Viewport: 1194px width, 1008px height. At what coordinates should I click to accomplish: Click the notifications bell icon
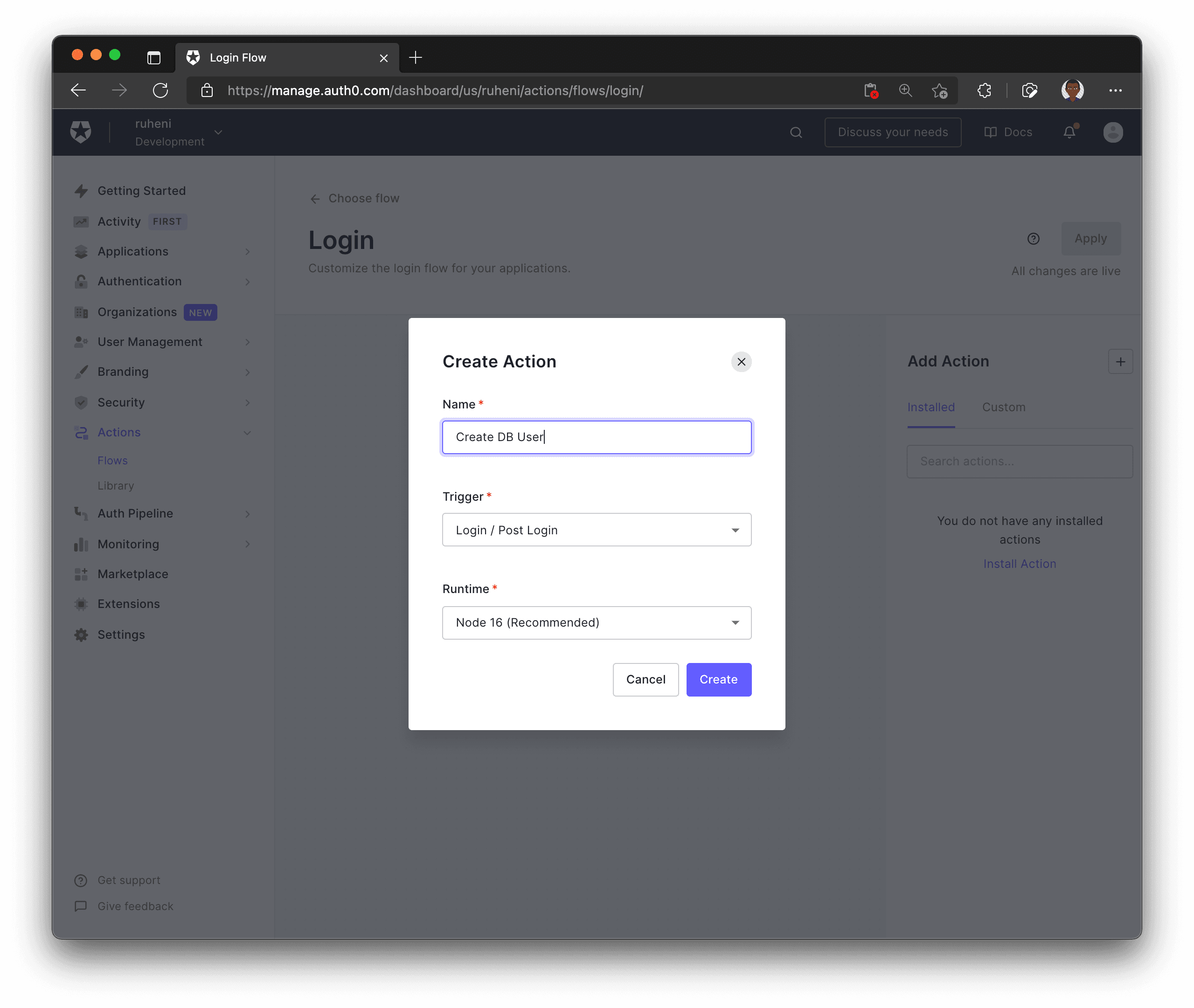click(x=1069, y=132)
